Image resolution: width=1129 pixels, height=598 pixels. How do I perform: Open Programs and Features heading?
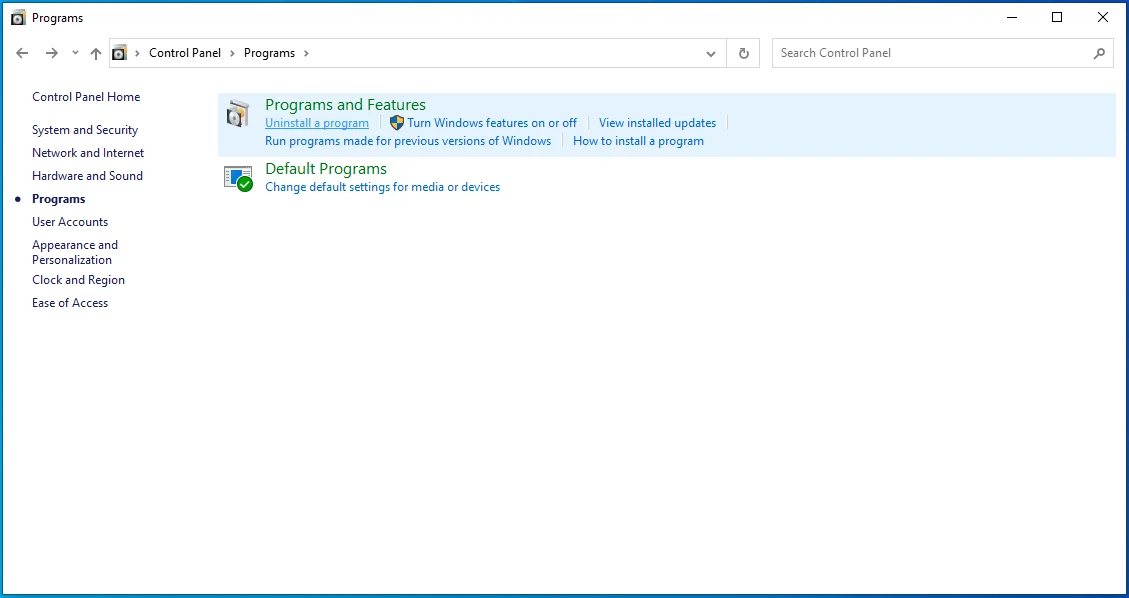[x=346, y=105]
